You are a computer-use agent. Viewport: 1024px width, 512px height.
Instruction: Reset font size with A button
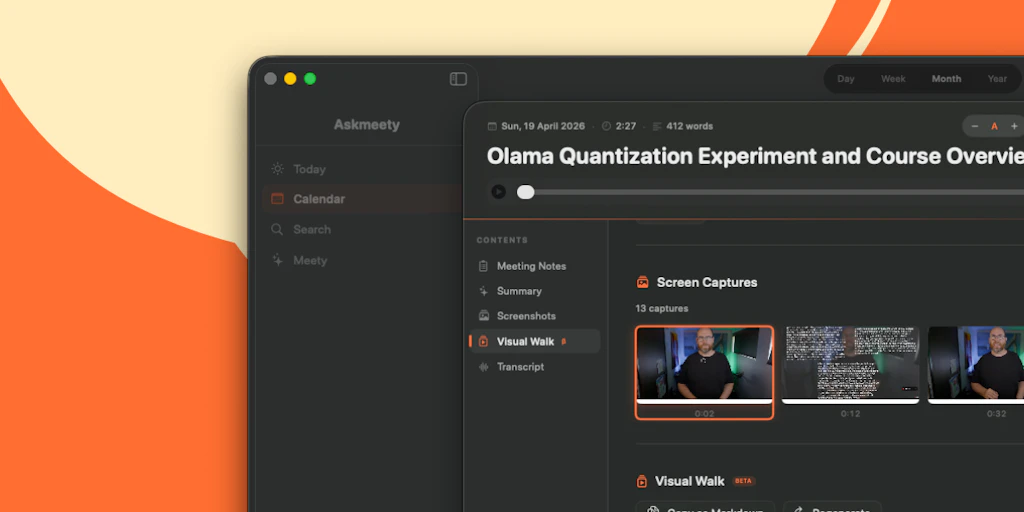(x=995, y=126)
